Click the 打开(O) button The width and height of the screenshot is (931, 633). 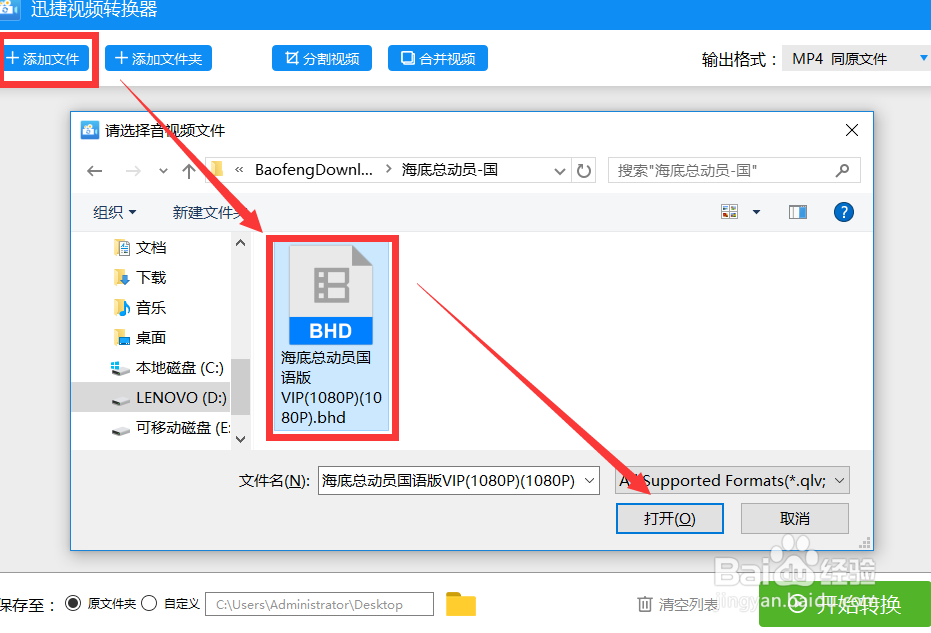(x=670, y=518)
